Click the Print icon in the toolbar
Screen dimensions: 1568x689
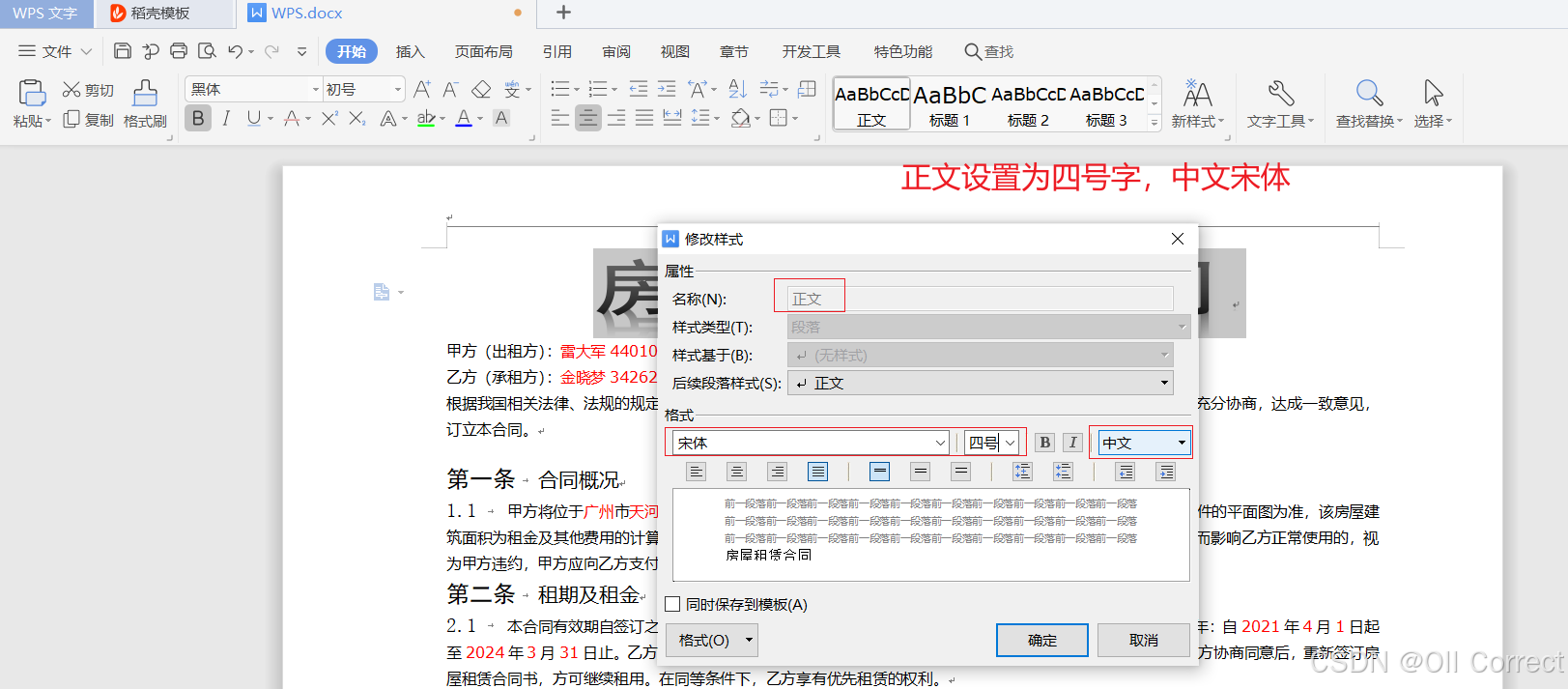point(179,51)
